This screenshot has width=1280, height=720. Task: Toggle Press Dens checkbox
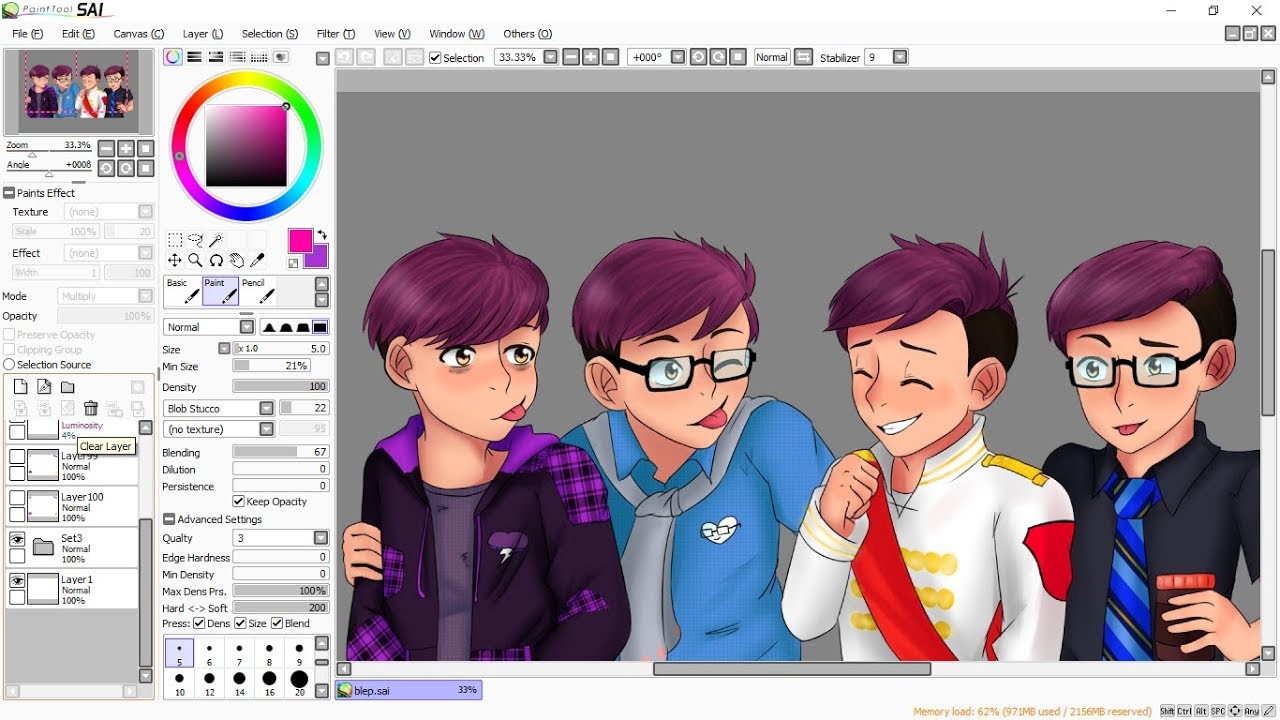[x=199, y=623]
